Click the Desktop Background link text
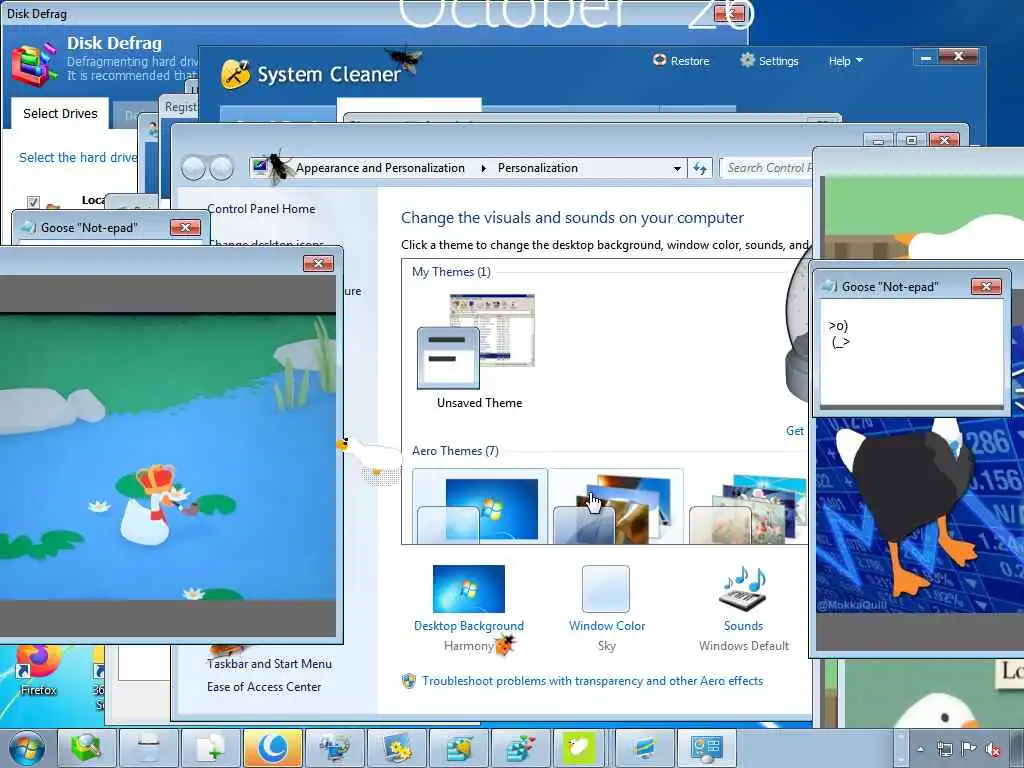The width and height of the screenshot is (1024, 768). pyautogui.click(x=469, y=626)
